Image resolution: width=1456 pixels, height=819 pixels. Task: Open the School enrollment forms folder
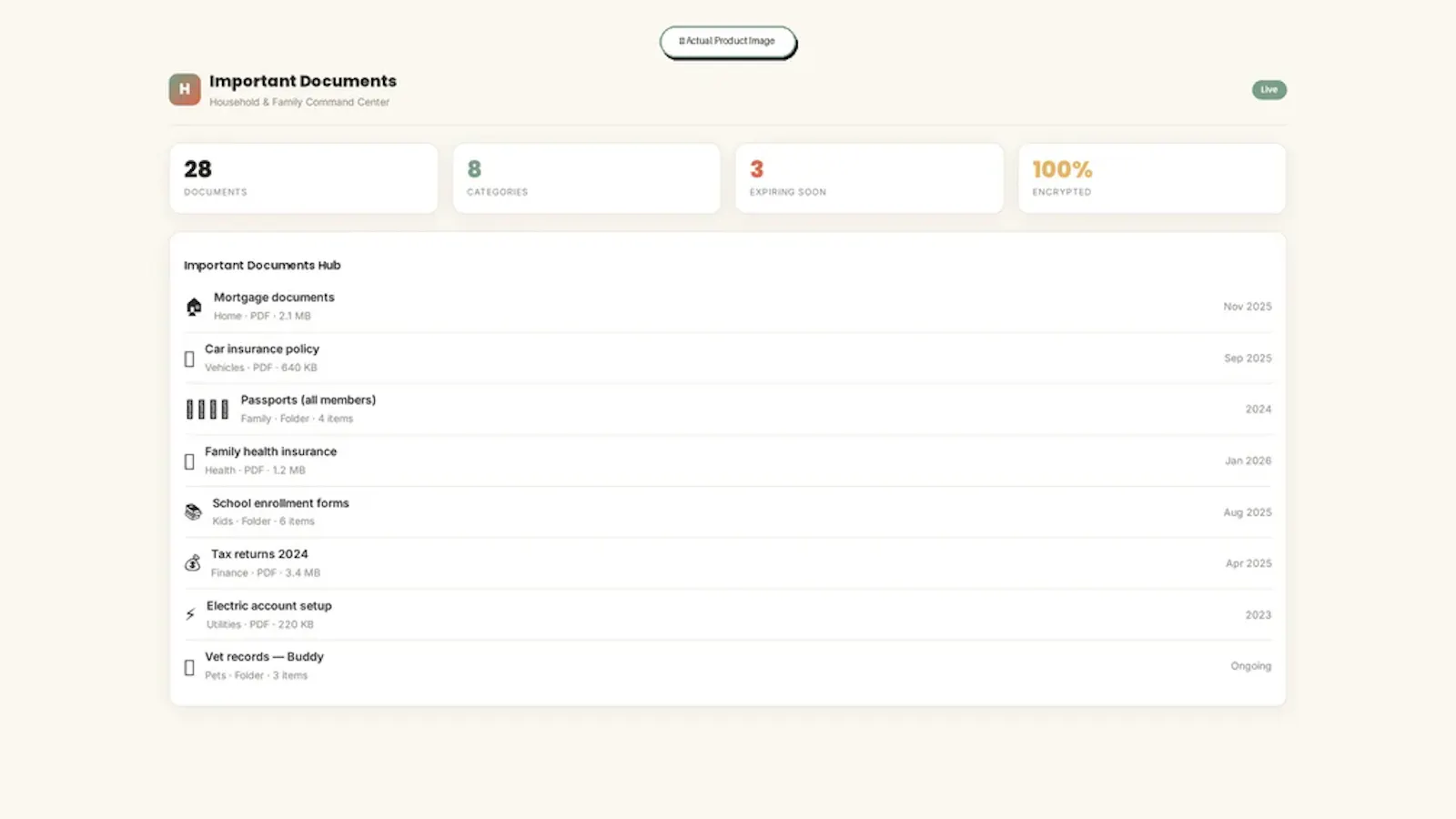click(728, 512)
